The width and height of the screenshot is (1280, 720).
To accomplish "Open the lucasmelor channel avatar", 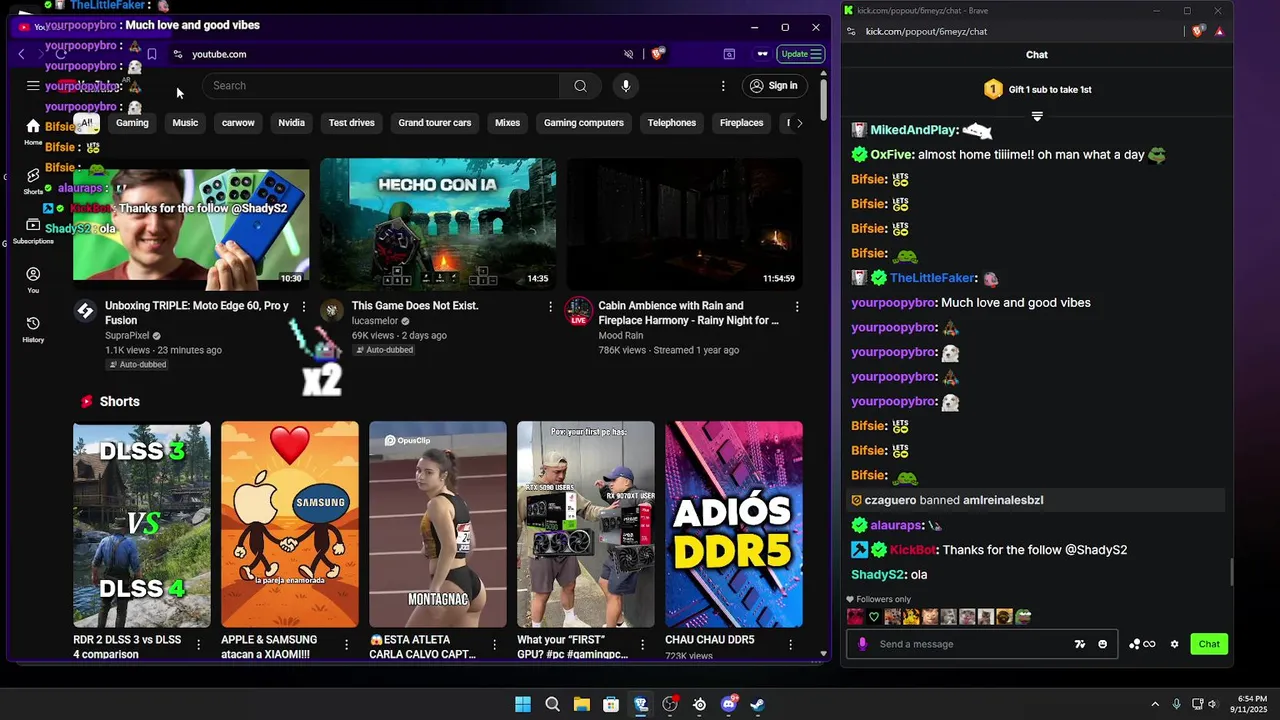I will click(332, 310).
